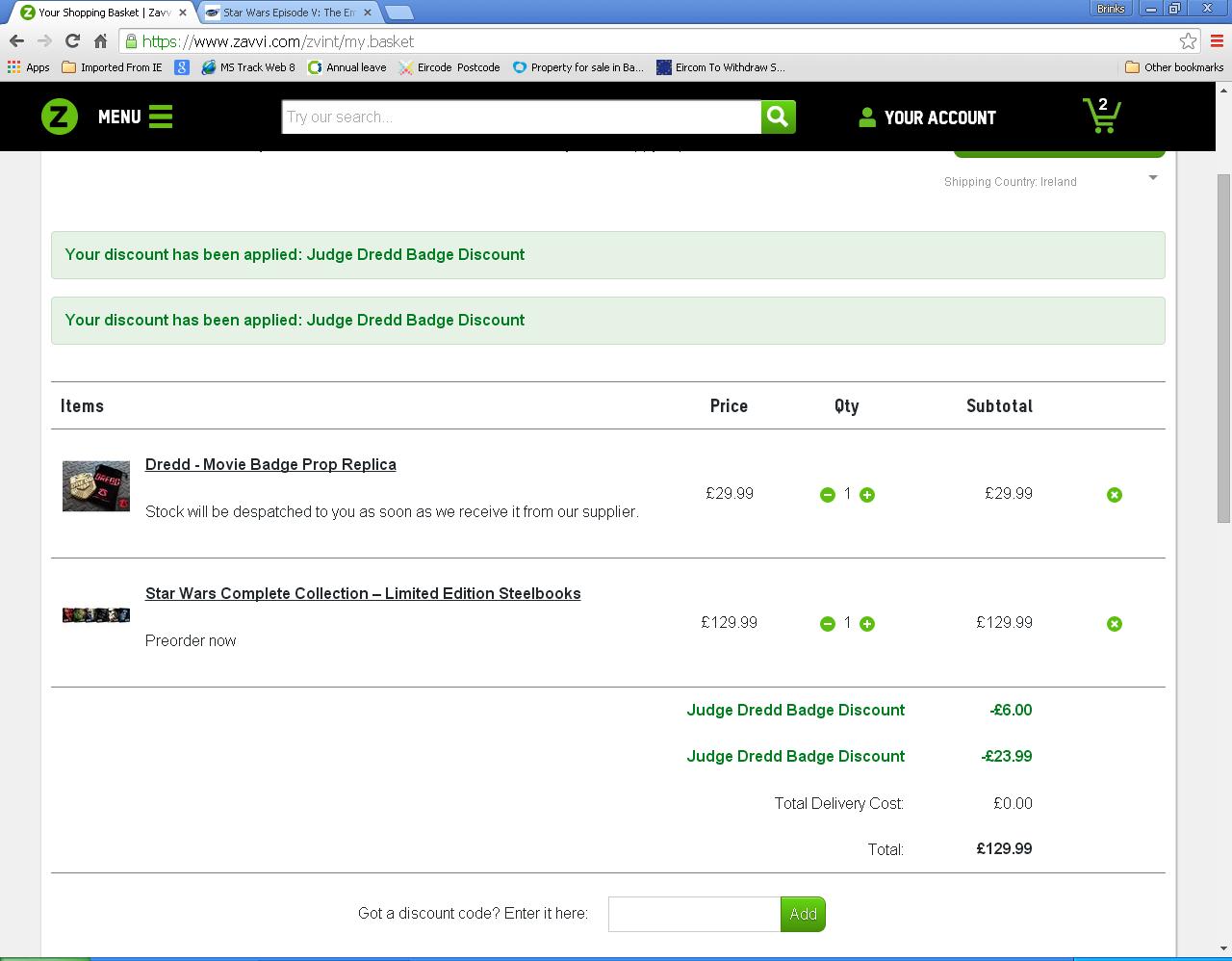Viewport: 1232px width, 961px height.
Task: Click the -£6.00 discount amount
Action: (1011, 710)
